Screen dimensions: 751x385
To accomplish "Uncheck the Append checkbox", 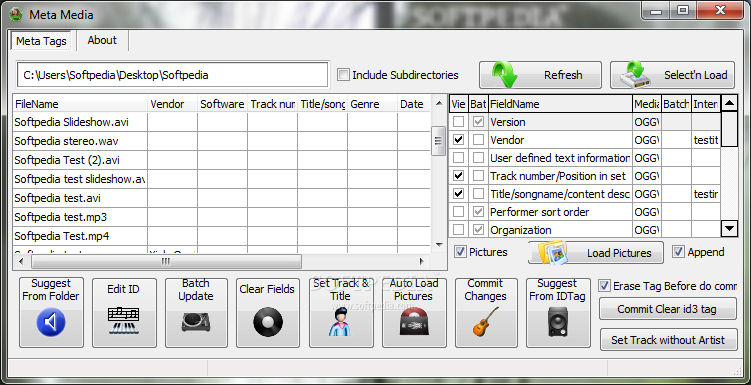I will point(678,252).
